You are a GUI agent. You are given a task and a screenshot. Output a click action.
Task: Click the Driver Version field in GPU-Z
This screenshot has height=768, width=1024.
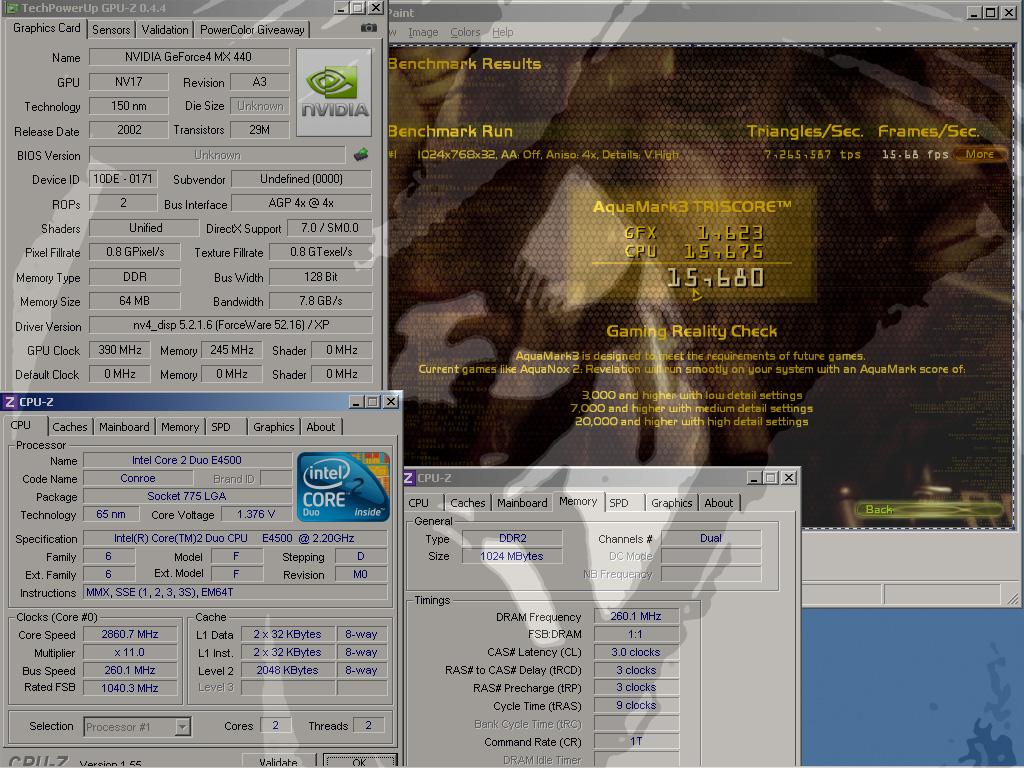[x=231, y=325]
